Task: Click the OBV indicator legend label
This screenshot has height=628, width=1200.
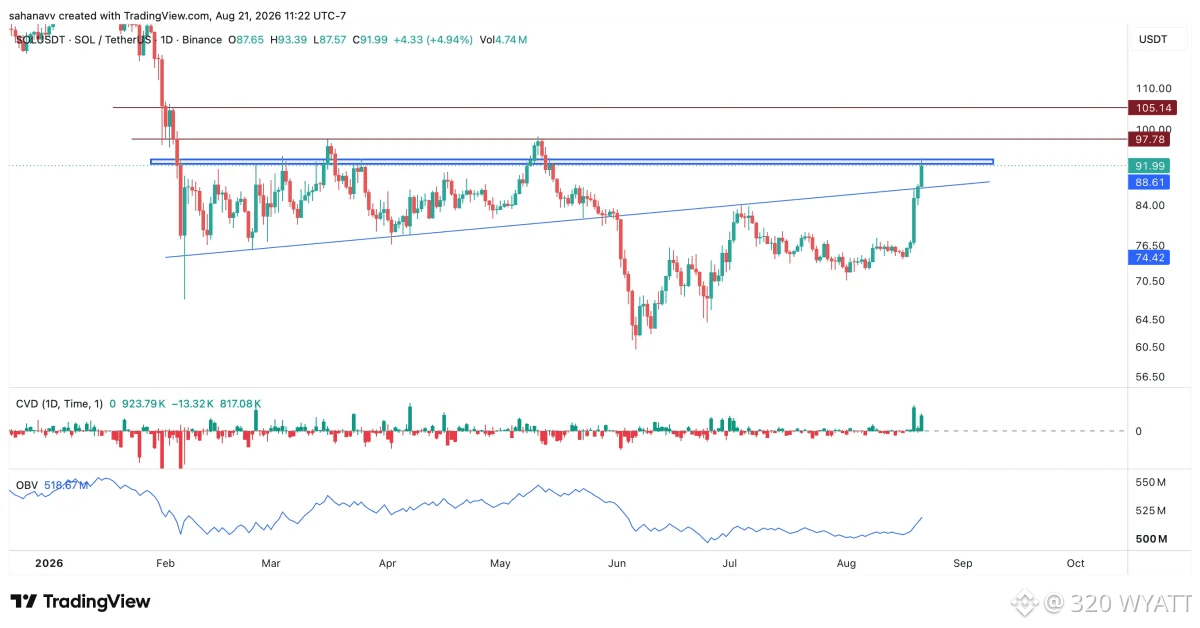Action: coord(27,484)
